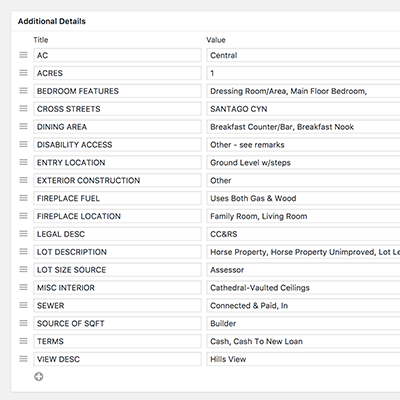Click the add new row plus icon

39,377
